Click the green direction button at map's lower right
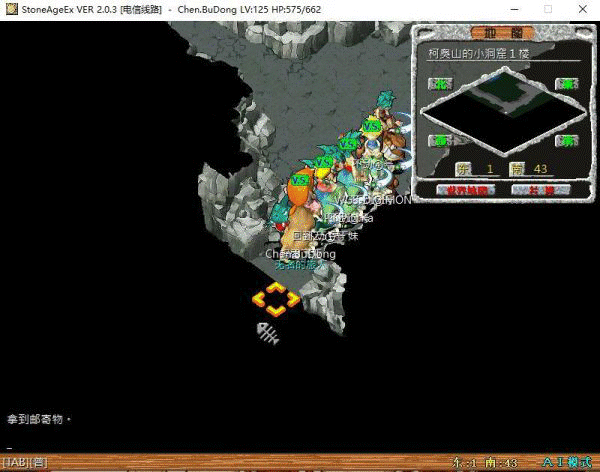Screen dimensions: 600x472 coord(567,140)
